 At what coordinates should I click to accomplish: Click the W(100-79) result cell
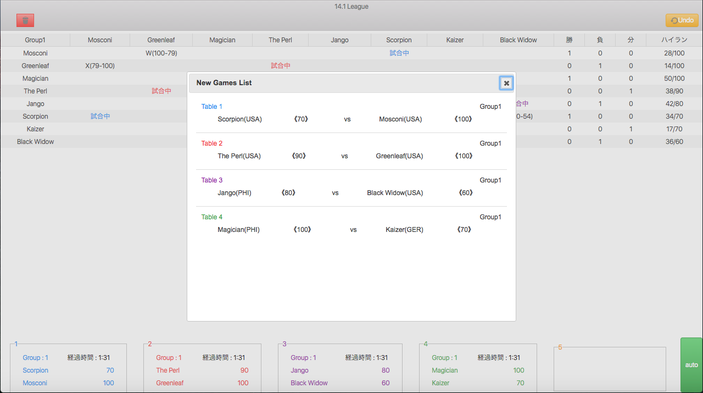[161, 53]
